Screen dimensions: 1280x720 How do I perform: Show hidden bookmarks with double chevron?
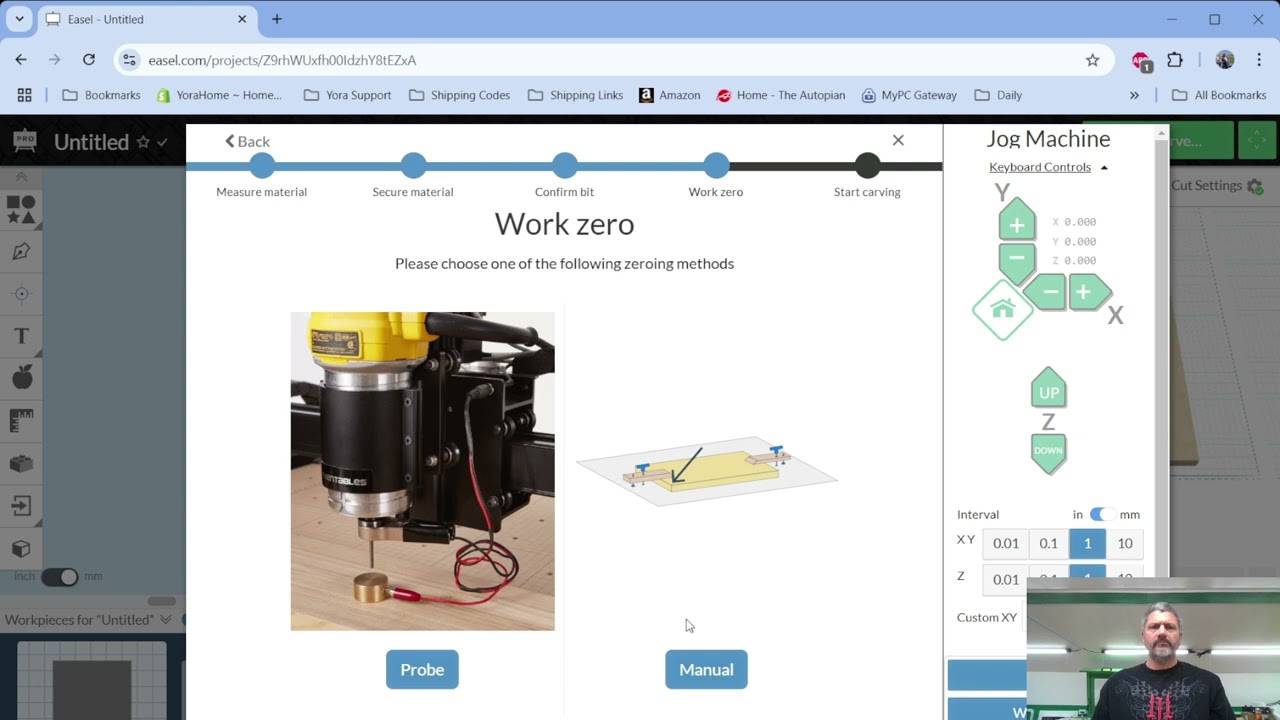pyautogui.click(x=1134, y=95)
